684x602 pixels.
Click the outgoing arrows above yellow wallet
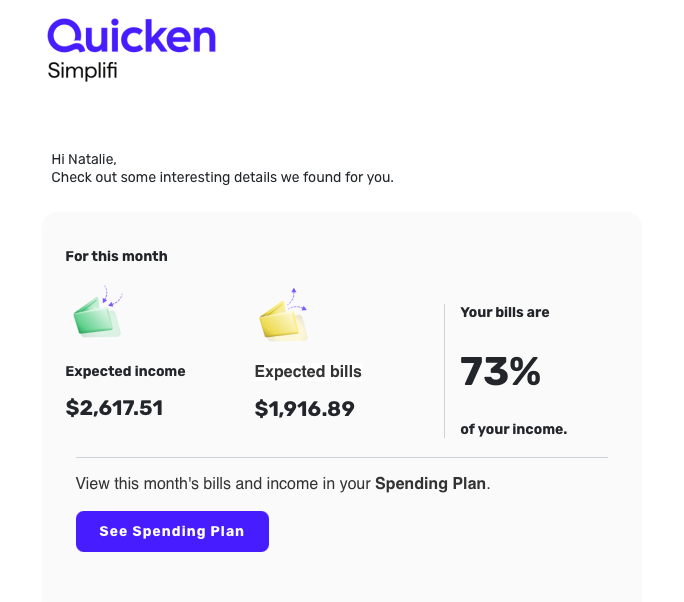click(x=297, y=299)
